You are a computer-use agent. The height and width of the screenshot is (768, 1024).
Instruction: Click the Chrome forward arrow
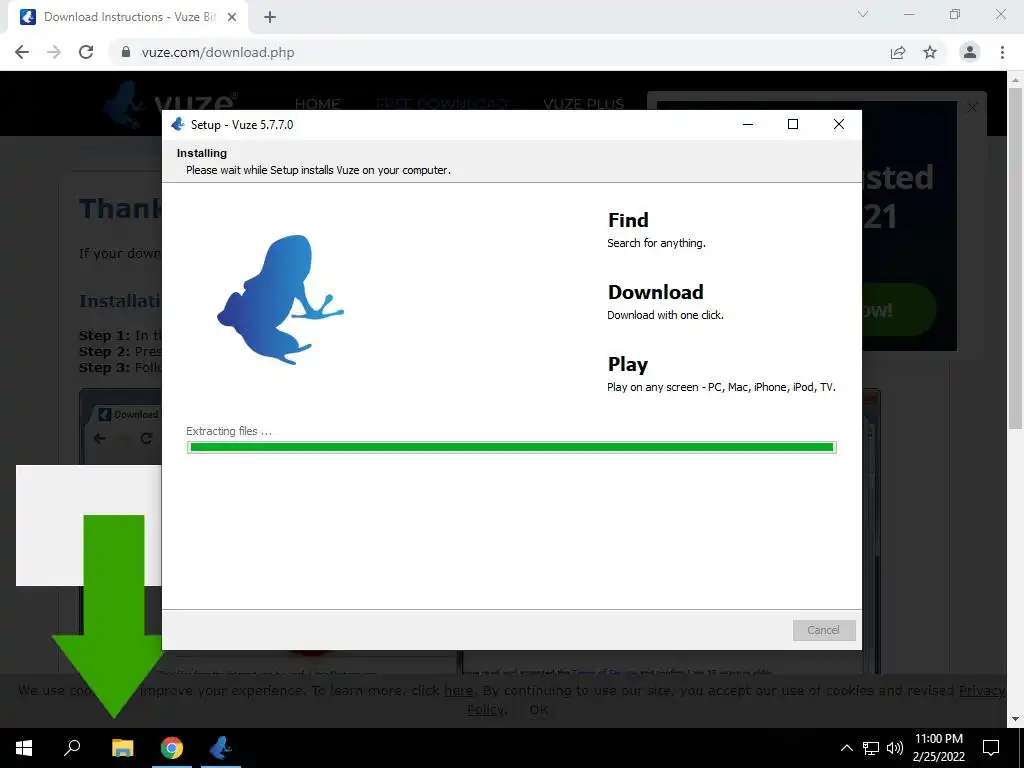(x=54, y=52)
